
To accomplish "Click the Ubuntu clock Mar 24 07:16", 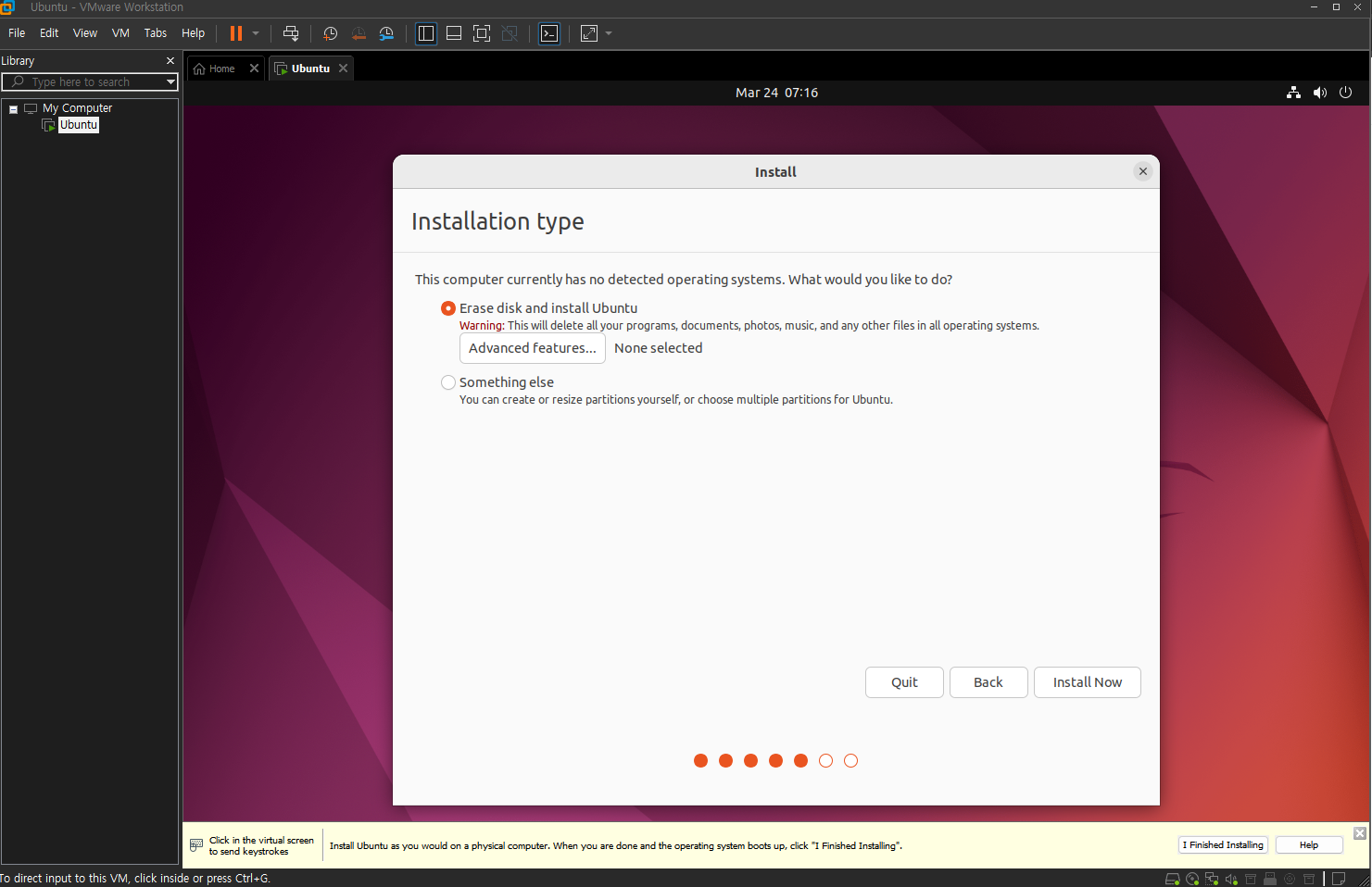I will pyautogui.click(x=776, y=93).
